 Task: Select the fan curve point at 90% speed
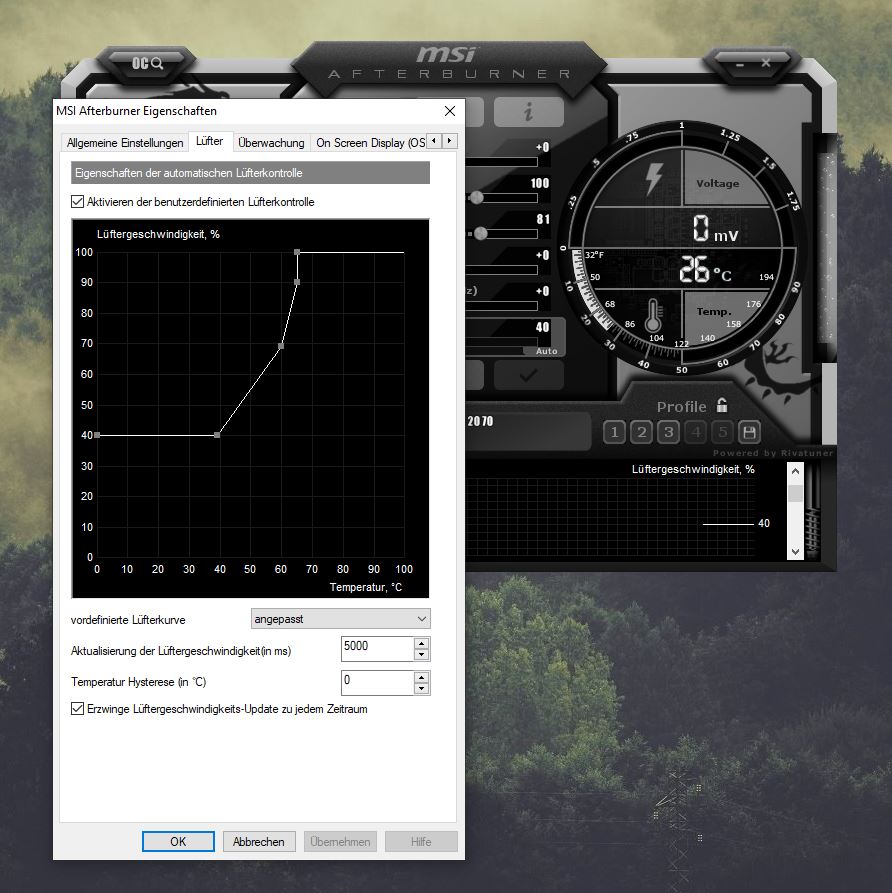pyautogui.click(x=297, y=282)
